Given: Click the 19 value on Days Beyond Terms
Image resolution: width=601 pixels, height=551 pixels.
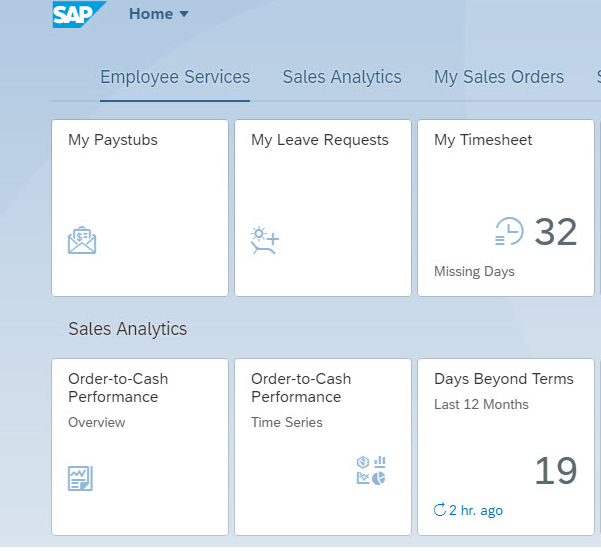Looking at the screenshot, I should [556, 471].
